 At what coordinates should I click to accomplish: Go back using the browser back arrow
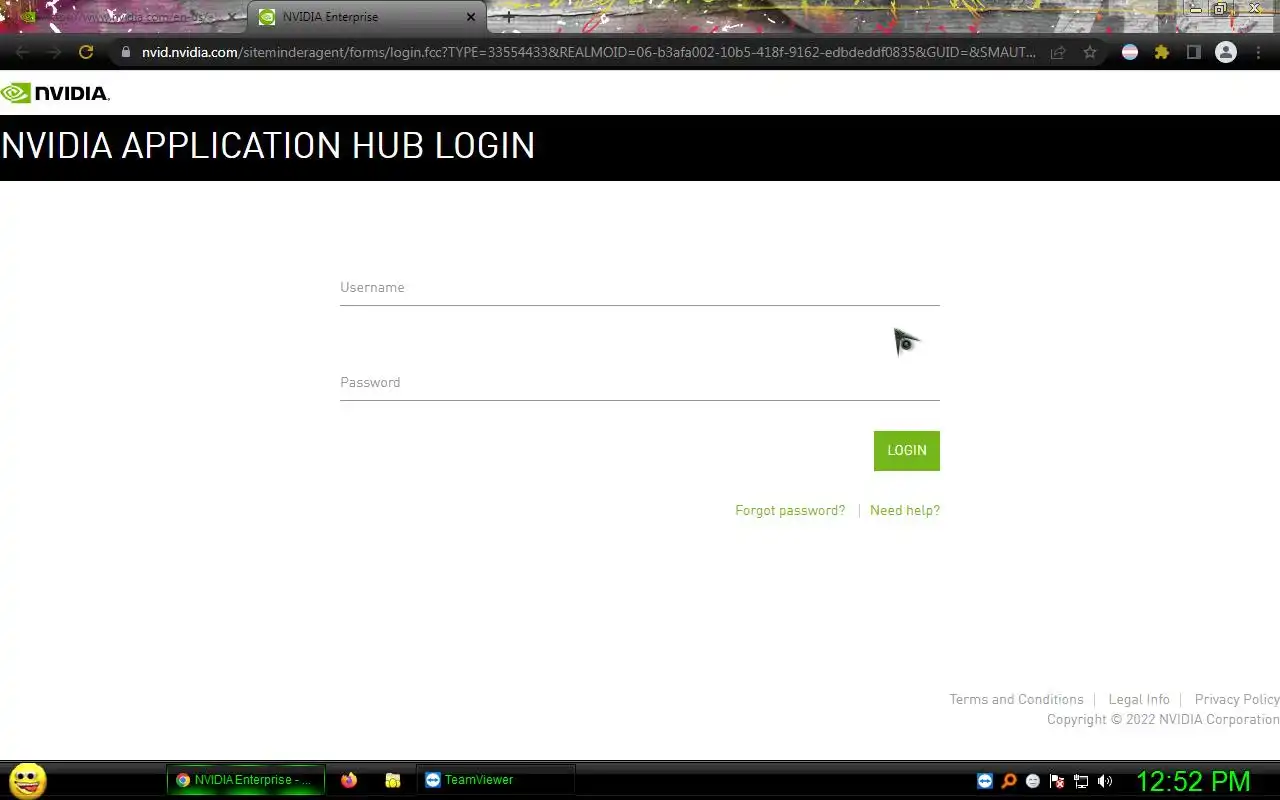(22, 52)
